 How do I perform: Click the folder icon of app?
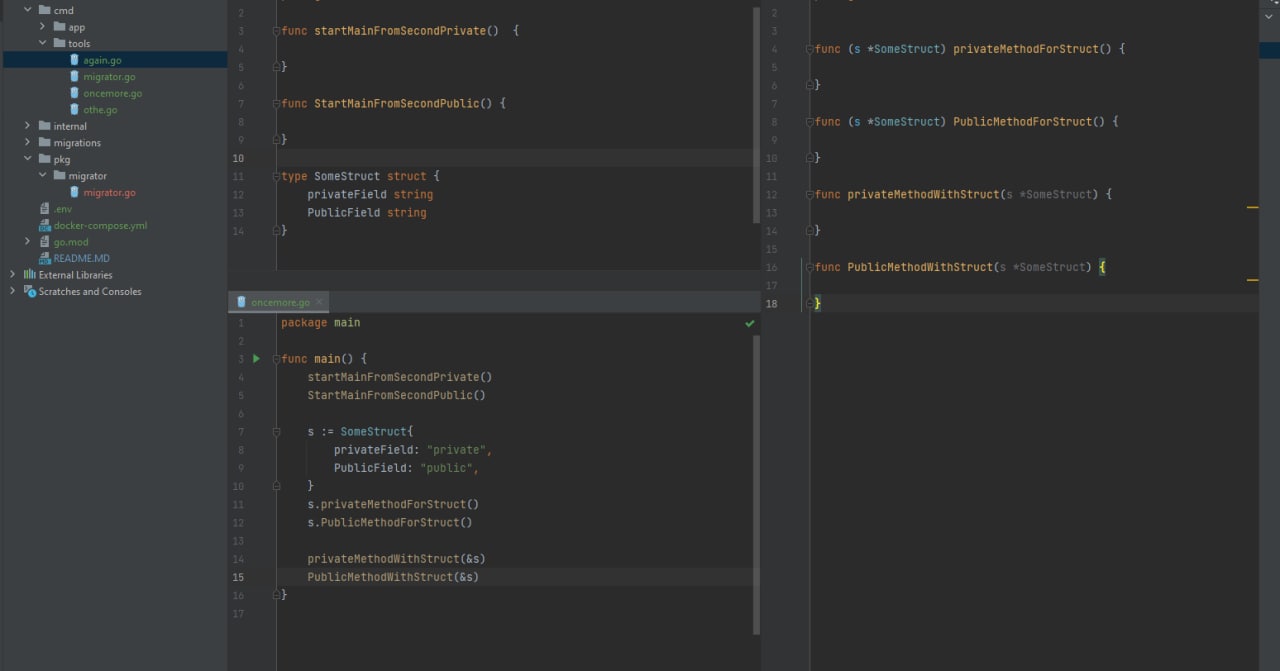pyautogui.click(x=59, y=27)
